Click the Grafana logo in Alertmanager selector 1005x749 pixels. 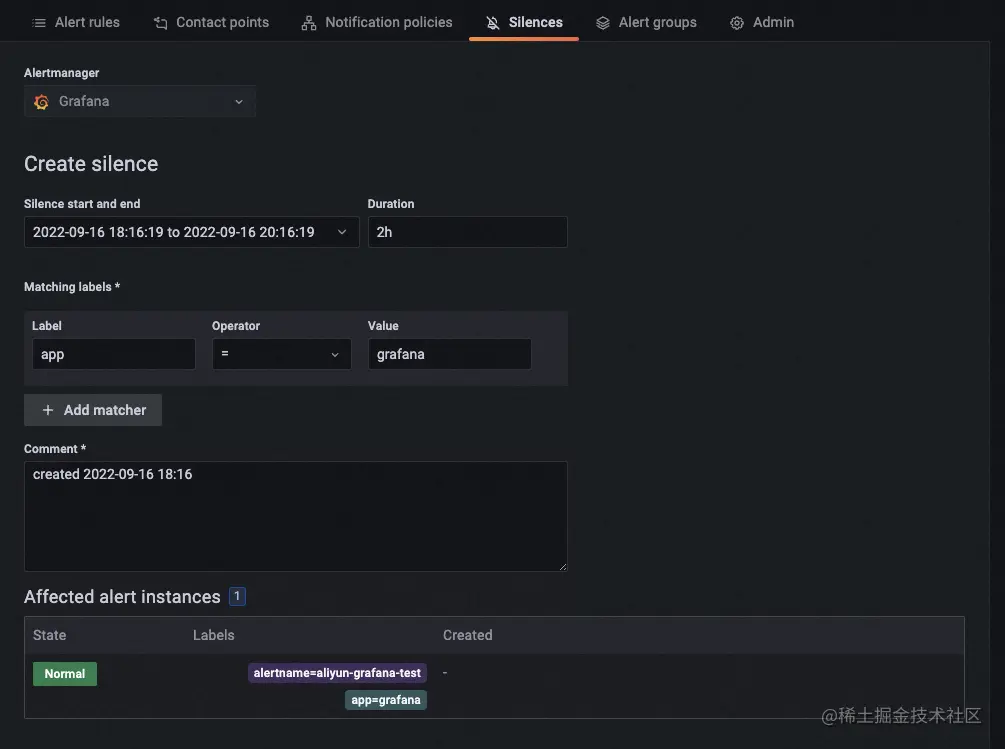pos(42,102)
